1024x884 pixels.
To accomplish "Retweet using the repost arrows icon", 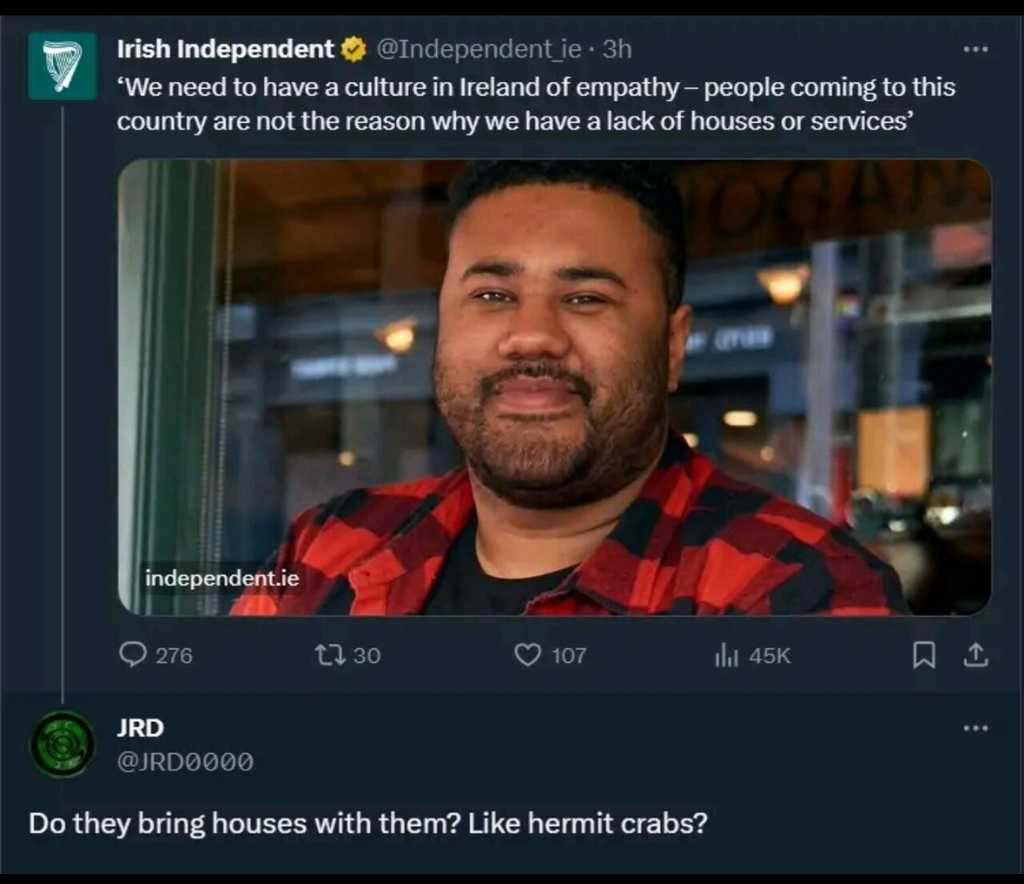I will pyautogui.click(x=330, y=654).
